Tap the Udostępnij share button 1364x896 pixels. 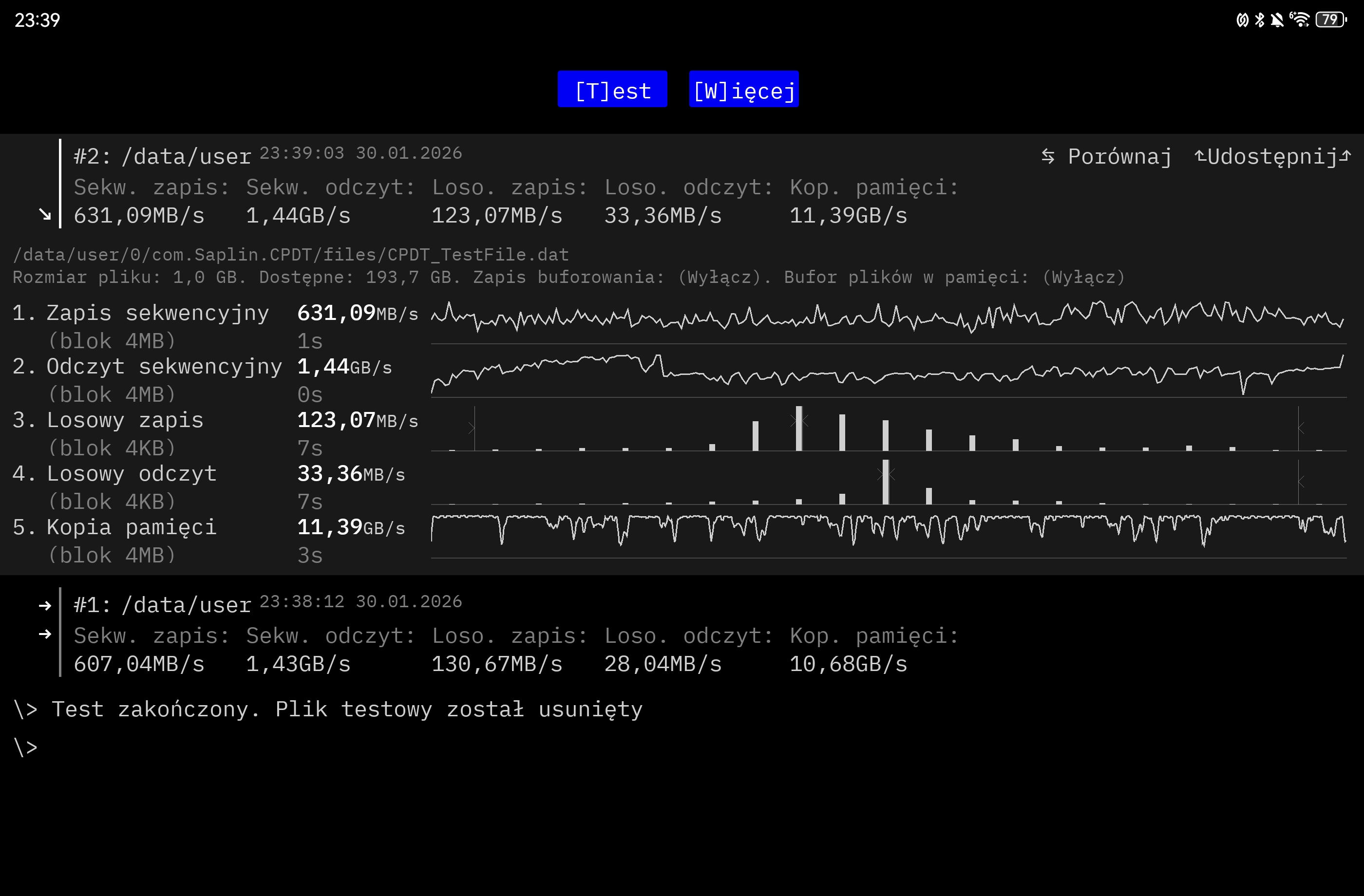point(1272,156)
